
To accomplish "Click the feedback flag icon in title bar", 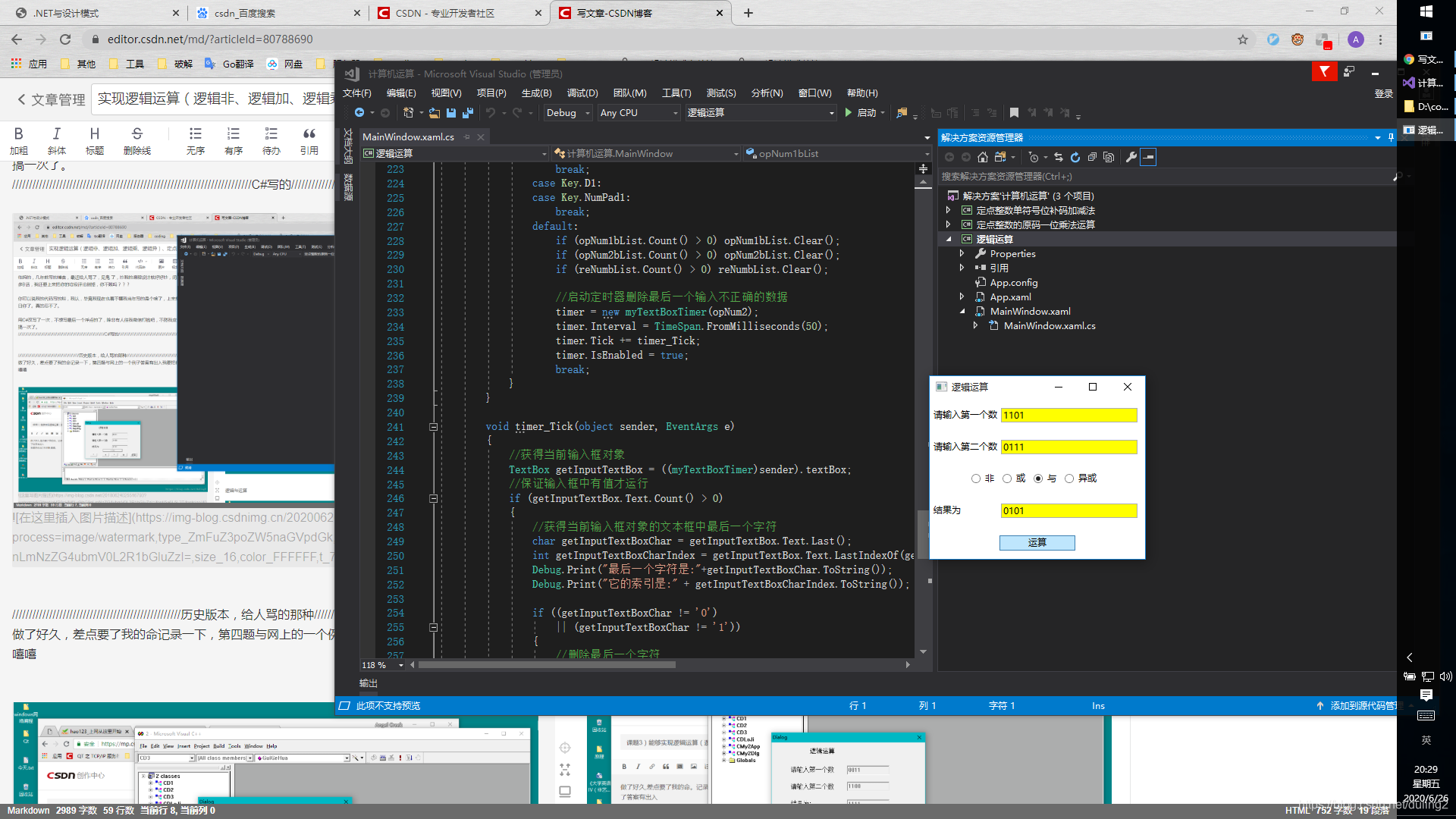I will pyautogui.click(x=1324, y=71).
